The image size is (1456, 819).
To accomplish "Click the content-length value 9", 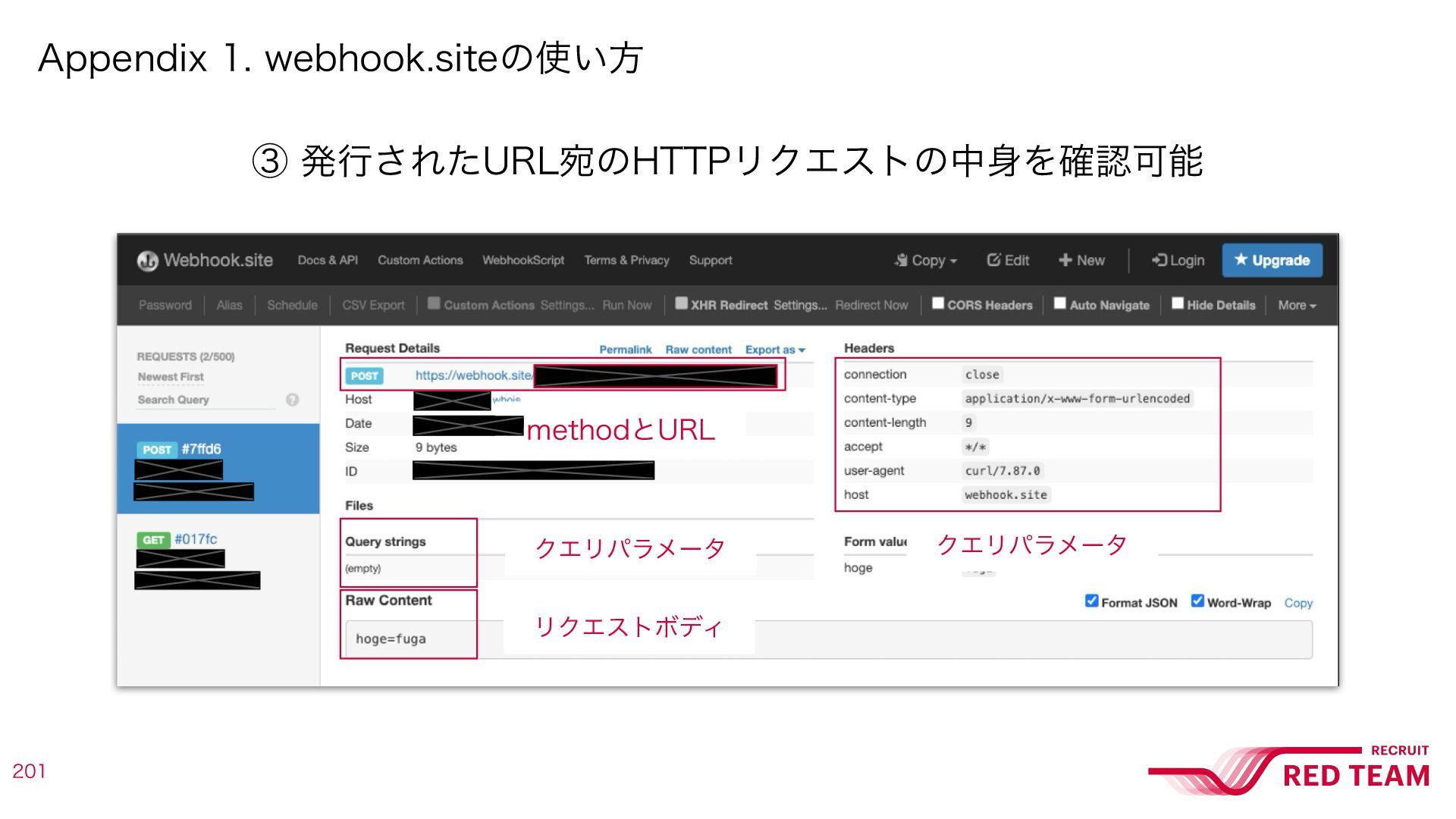I will coord(968,423).
